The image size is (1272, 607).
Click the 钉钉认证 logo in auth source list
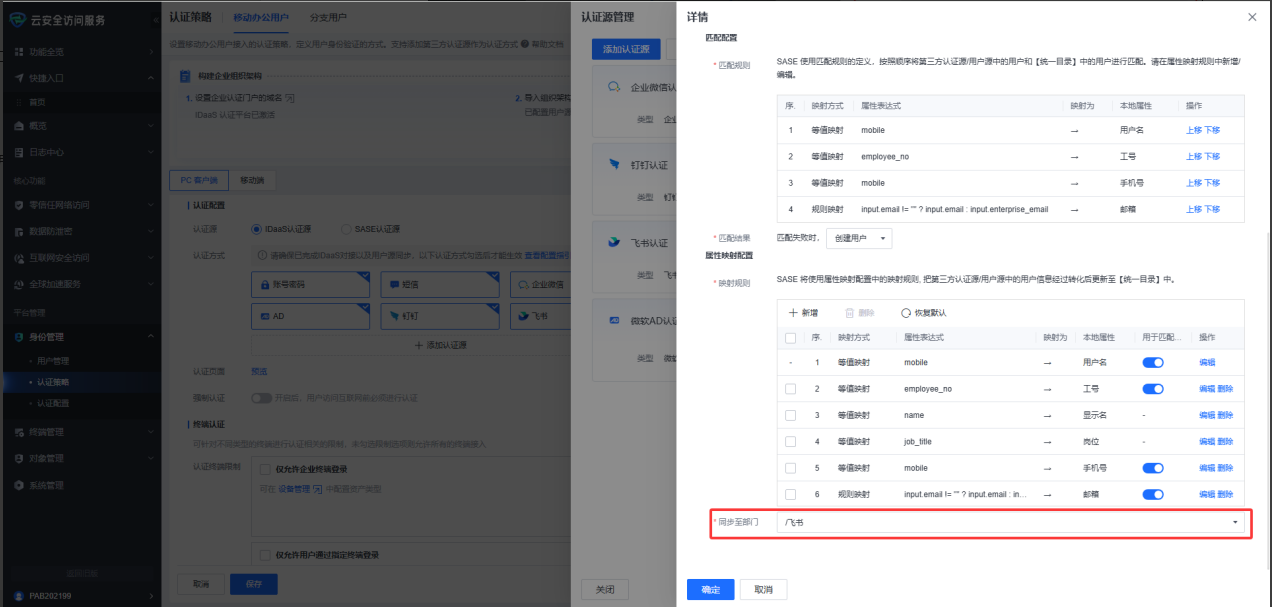615,164
